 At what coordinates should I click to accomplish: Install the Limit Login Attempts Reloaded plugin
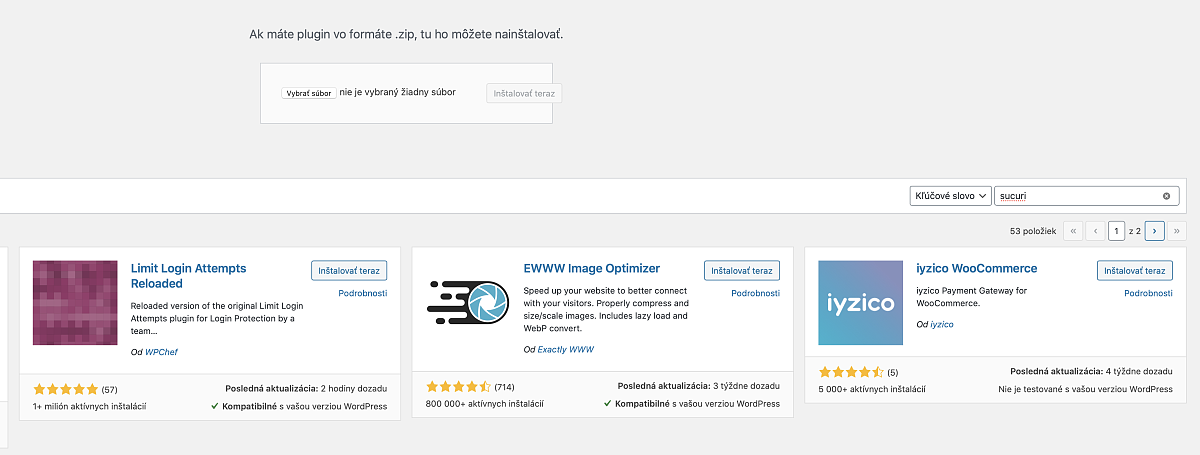[x=348, y=270]
